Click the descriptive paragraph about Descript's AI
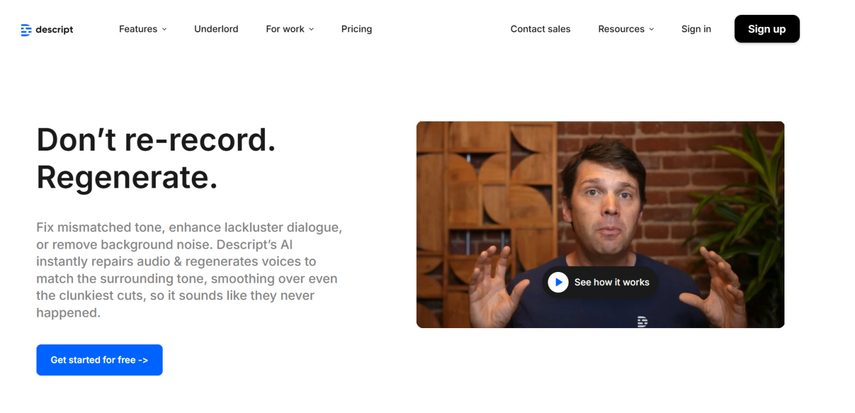The width and height of the screenshot is (855, 413). click(x=189, y=270)
